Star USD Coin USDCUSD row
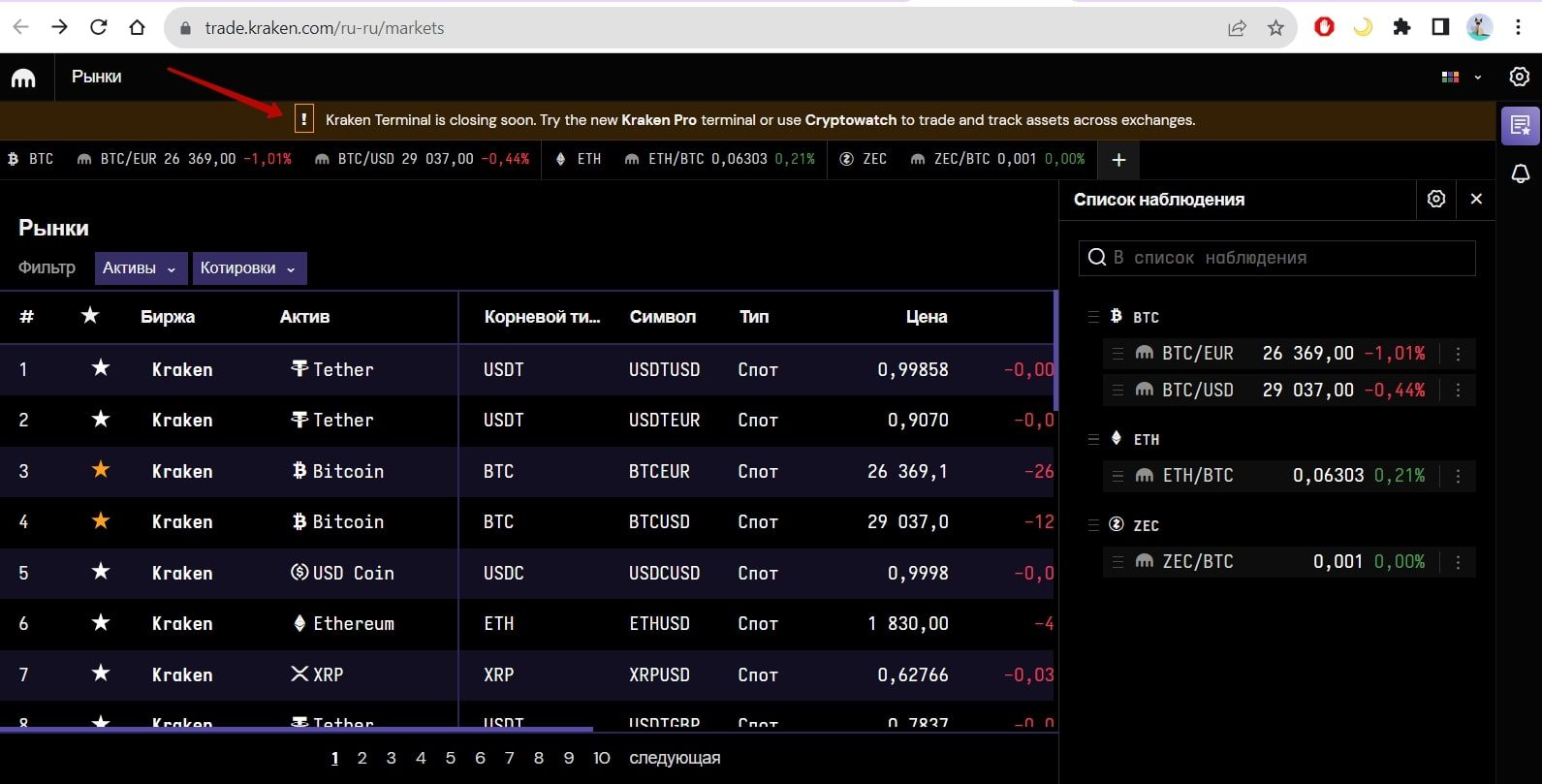The image size is (1542, 784). [x=100, y=572]
